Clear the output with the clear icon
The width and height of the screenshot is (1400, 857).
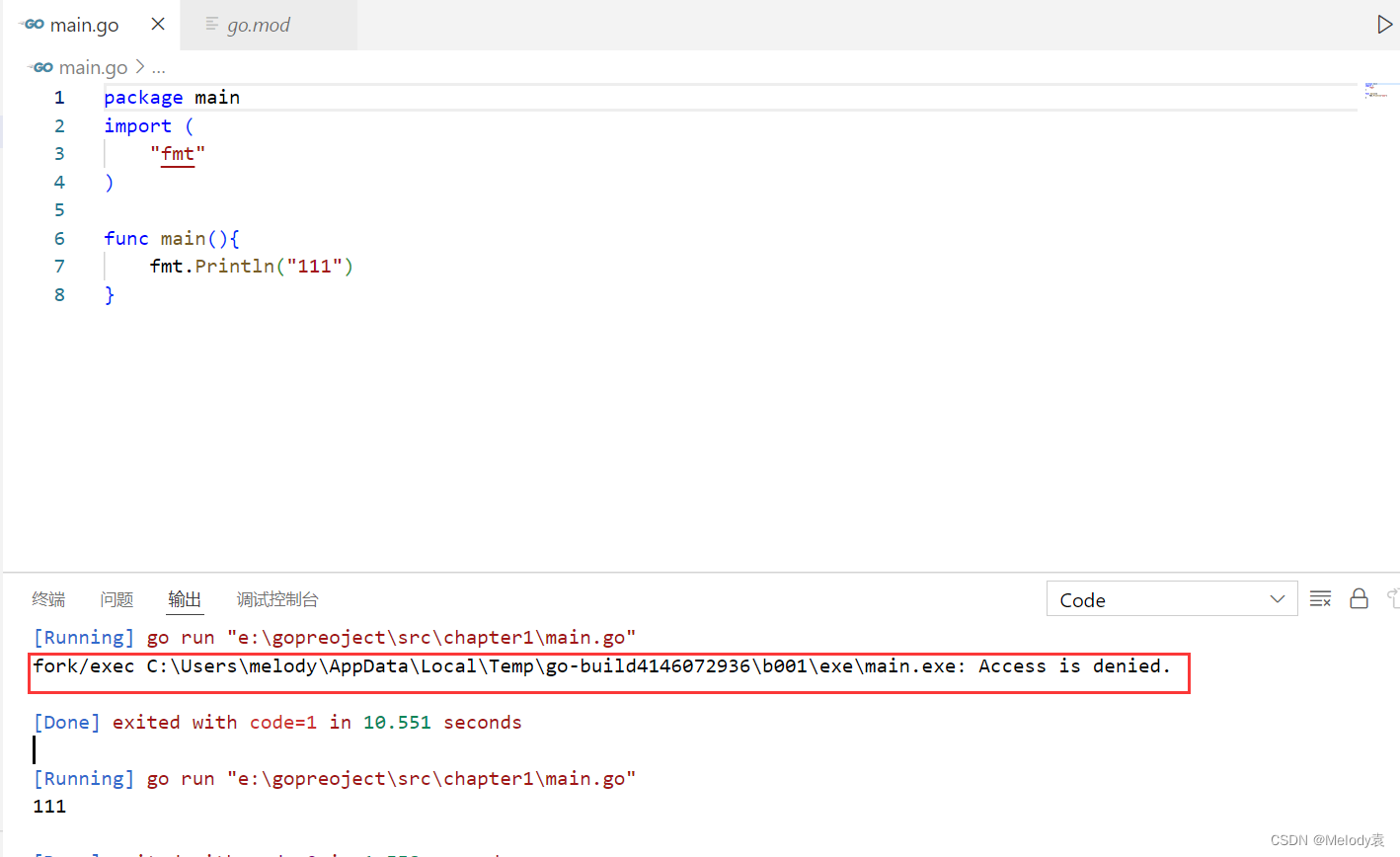click(1320, 599)
